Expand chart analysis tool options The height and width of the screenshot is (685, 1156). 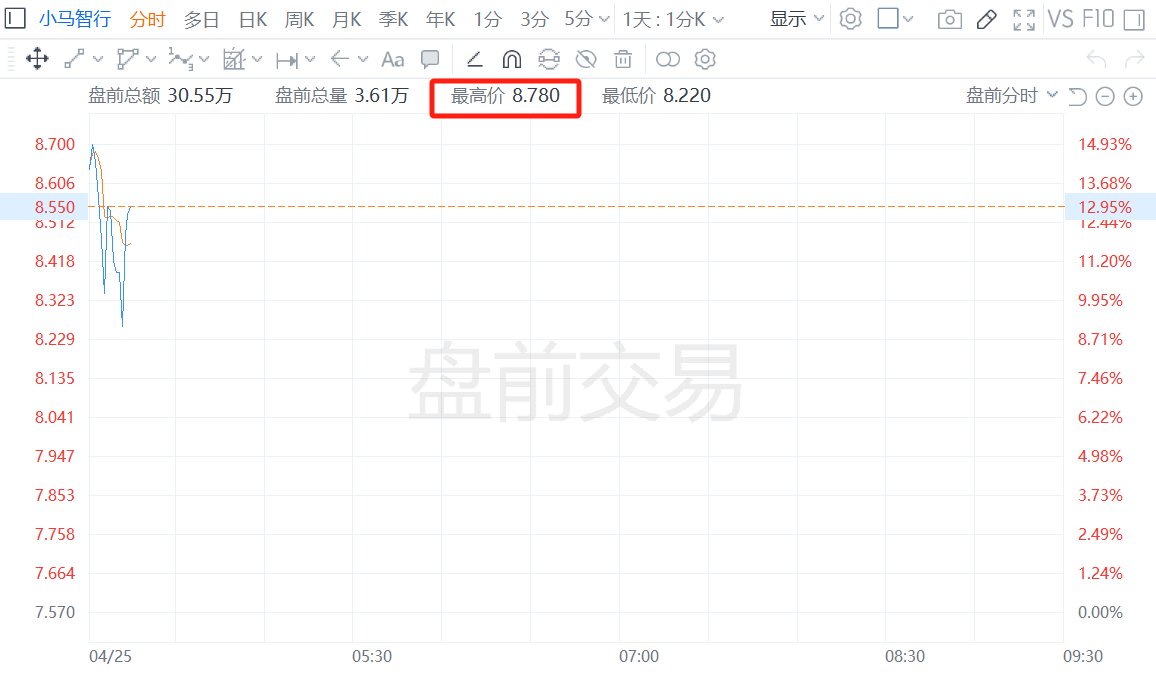tap(257, 59)
